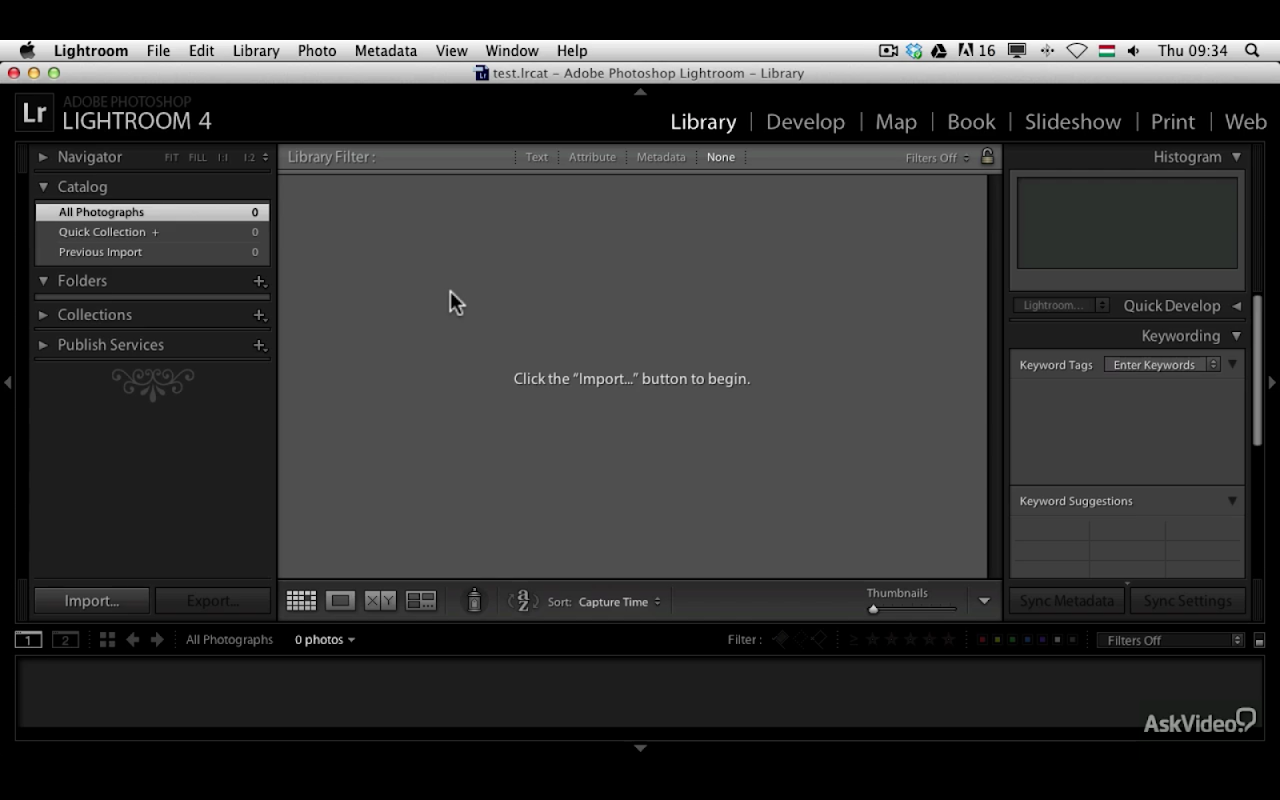Screen dimensions: 1280x800
Task: Expand the Navigator panel
Action: [43, 157]
